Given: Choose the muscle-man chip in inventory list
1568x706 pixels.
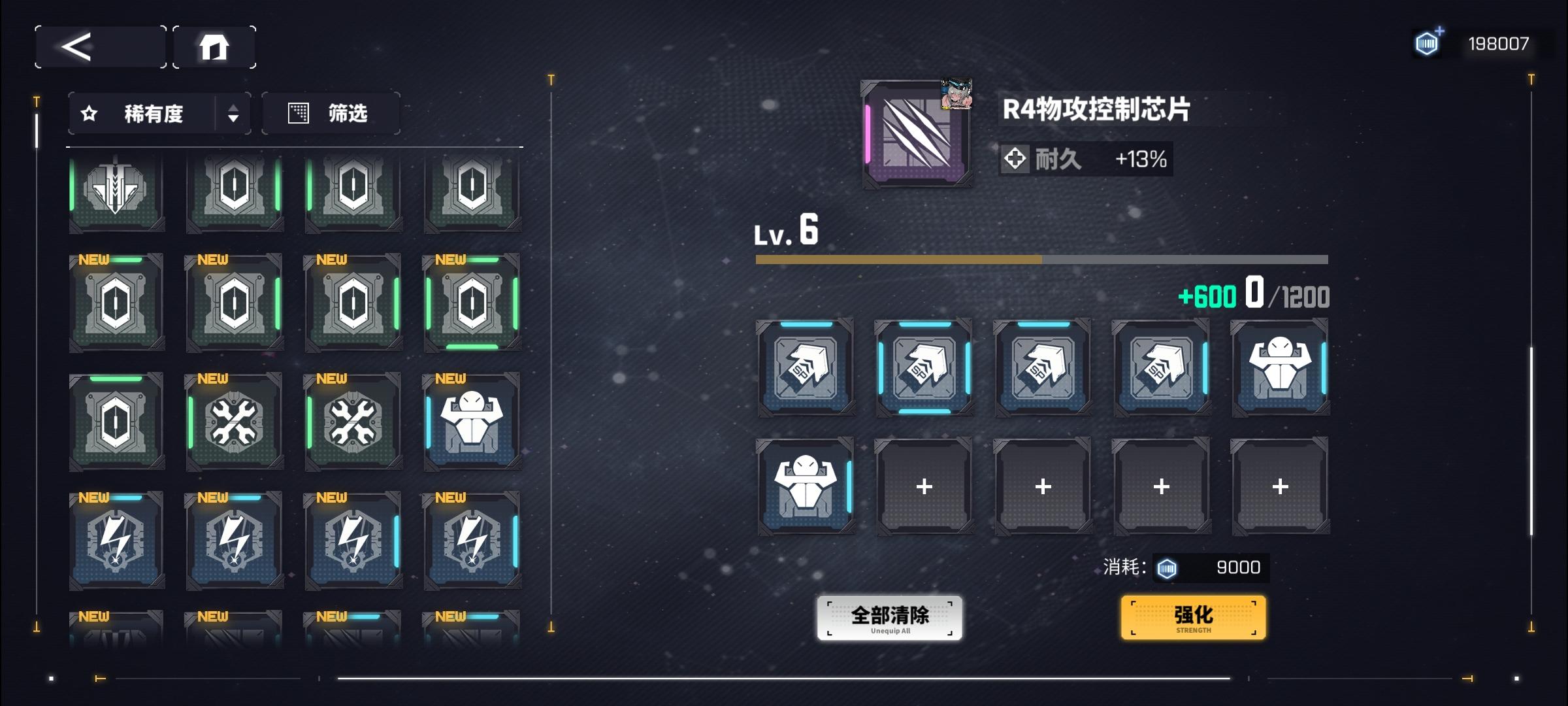Looking at the screenshot, I should 472,422.
